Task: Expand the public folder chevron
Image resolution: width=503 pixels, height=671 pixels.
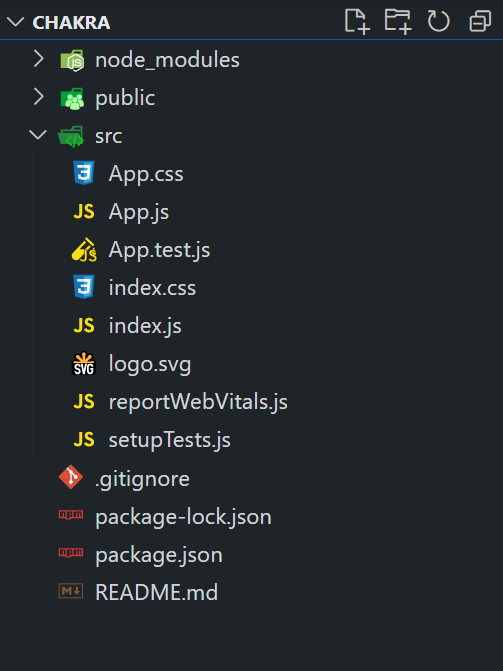Action: coord(39,97)
